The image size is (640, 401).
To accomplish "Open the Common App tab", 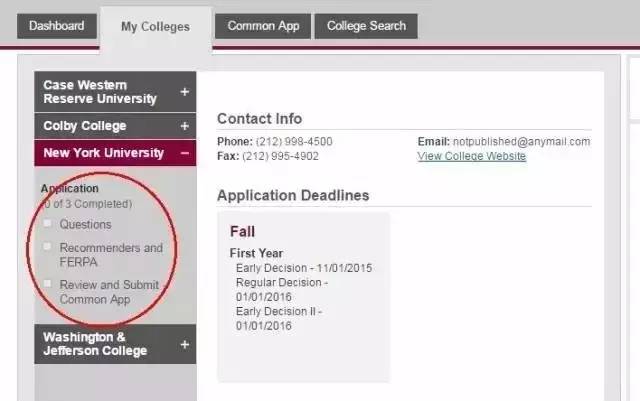I will tap(264, 26).
